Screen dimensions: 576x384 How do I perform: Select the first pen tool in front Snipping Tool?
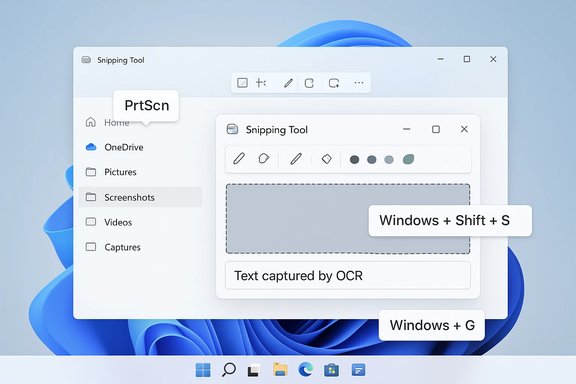(x=239, y=159)
